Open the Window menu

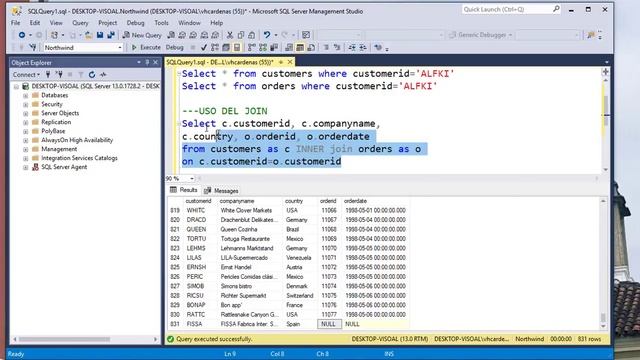pos(189,23)
